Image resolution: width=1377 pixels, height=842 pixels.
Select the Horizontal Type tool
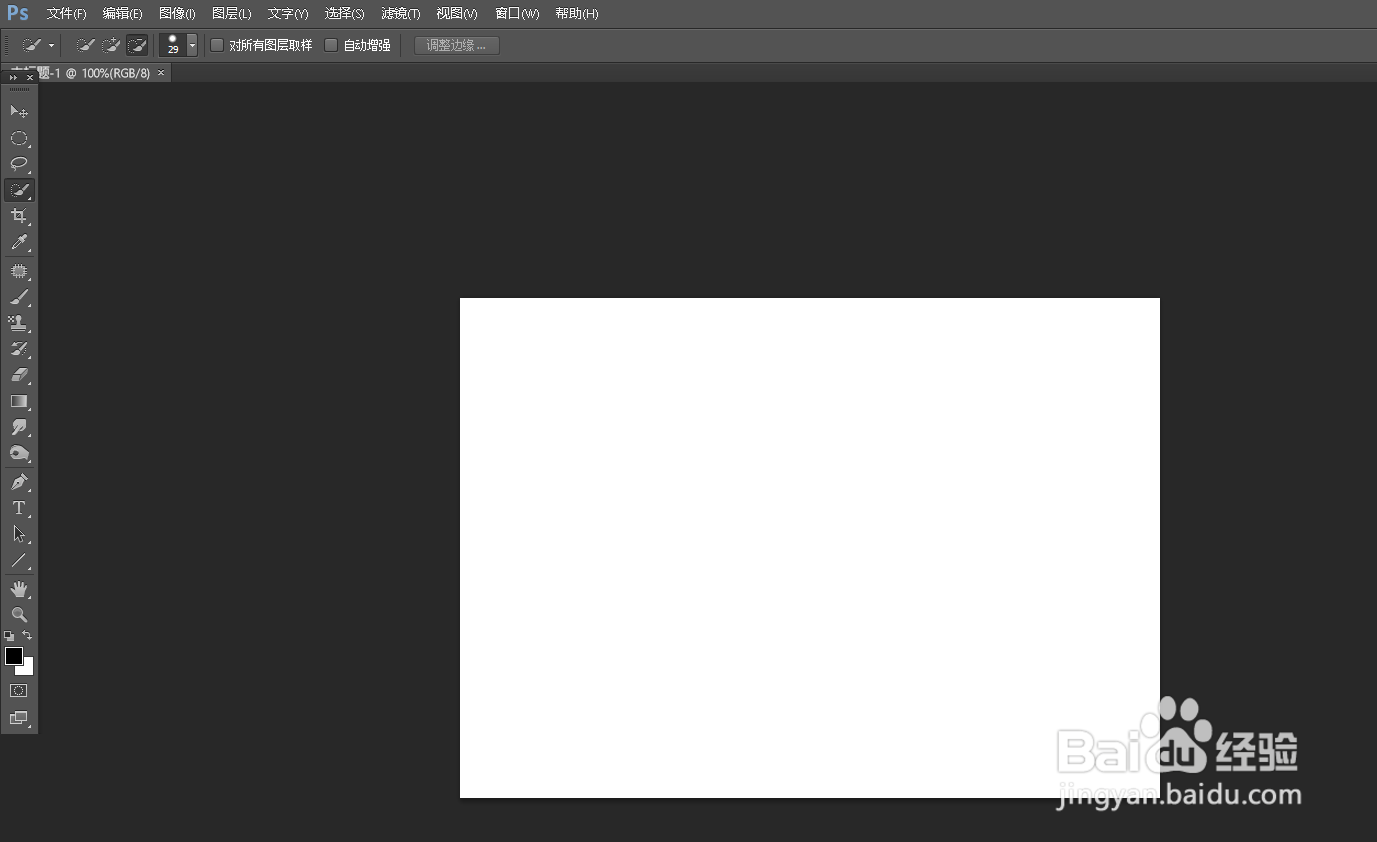(x=18, y=507)
